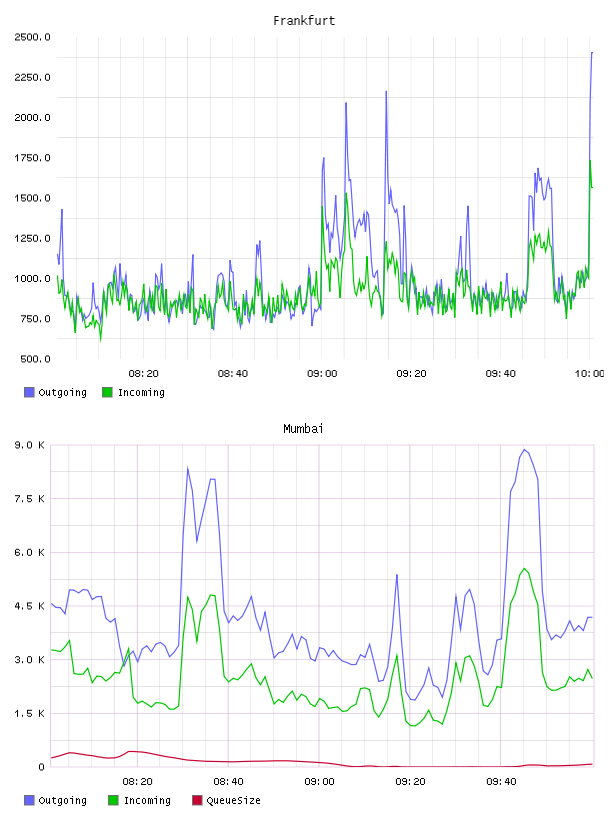The width and height of the screenshot is (608, 816).
Task: Click the Mumbai chart title
Action: 303,429
